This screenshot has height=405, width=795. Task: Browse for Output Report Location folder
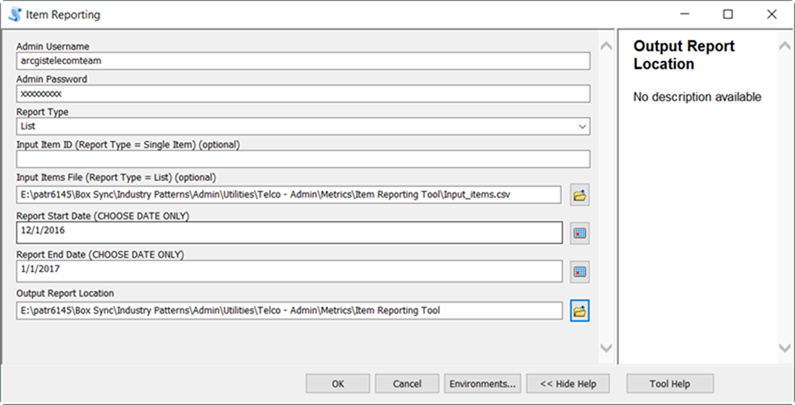click(x=580, y=311)
